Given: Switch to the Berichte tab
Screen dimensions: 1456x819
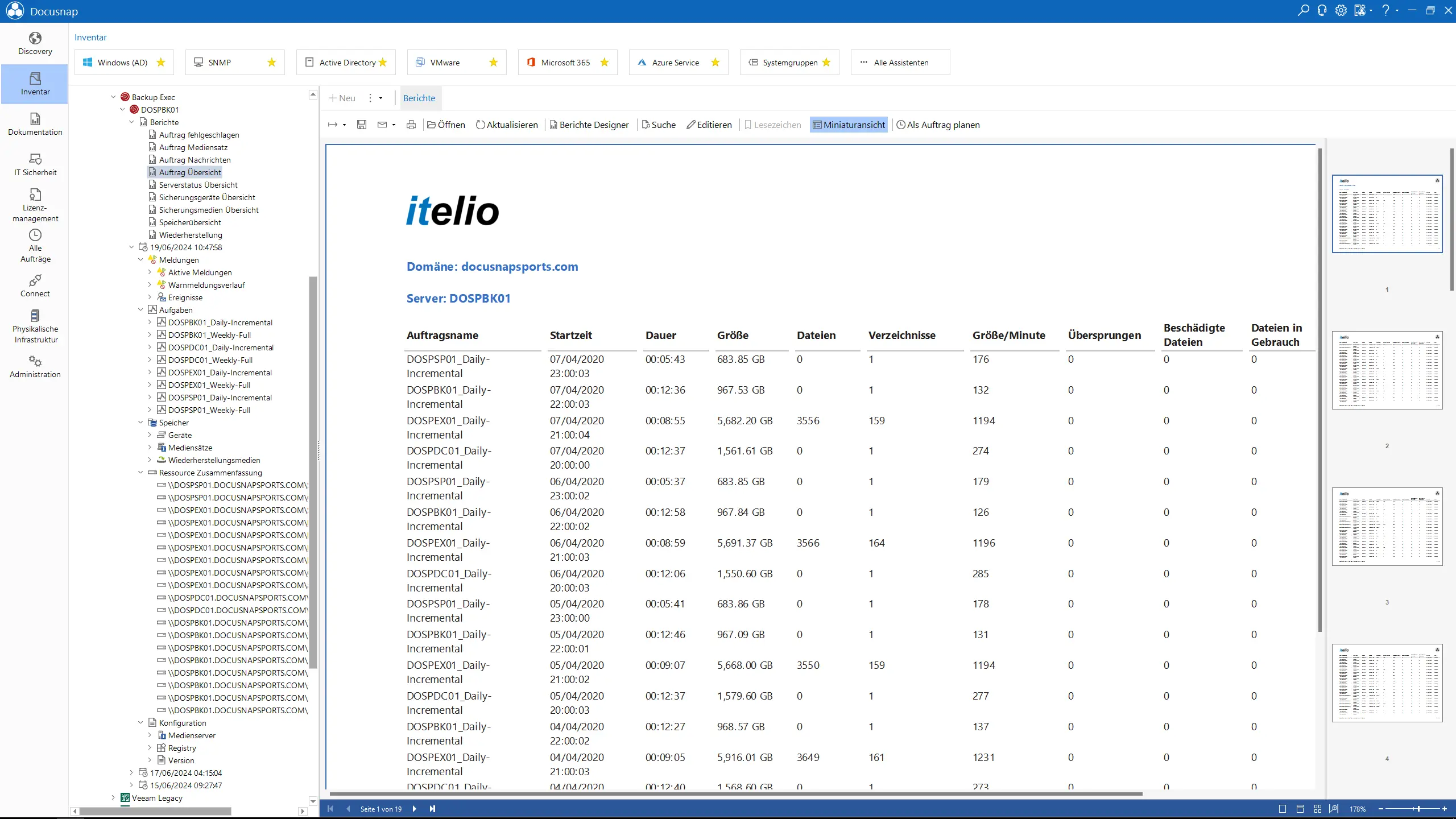Looking at the screenshot, I should 419,98.
